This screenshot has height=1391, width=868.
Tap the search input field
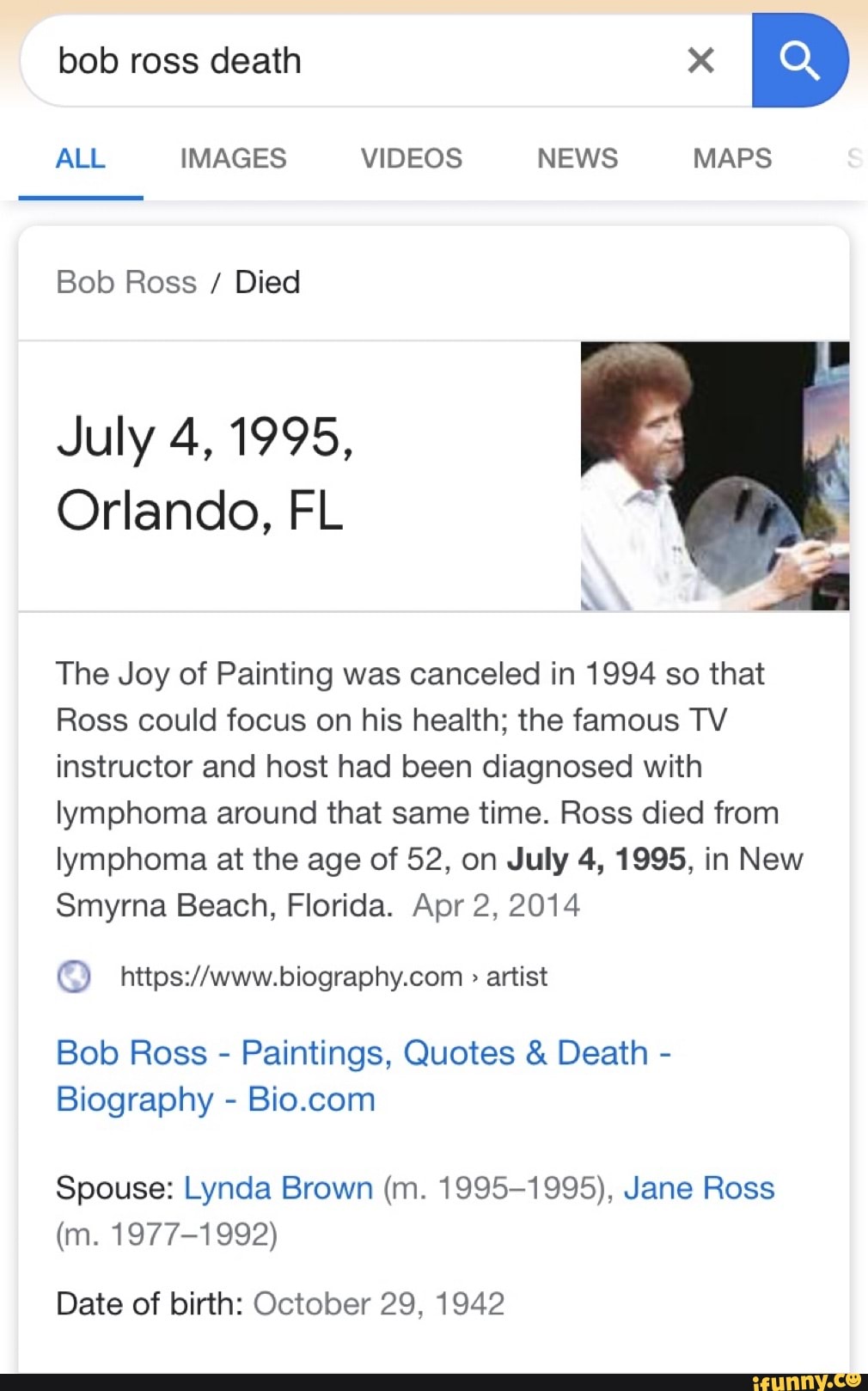coord(344,58)
